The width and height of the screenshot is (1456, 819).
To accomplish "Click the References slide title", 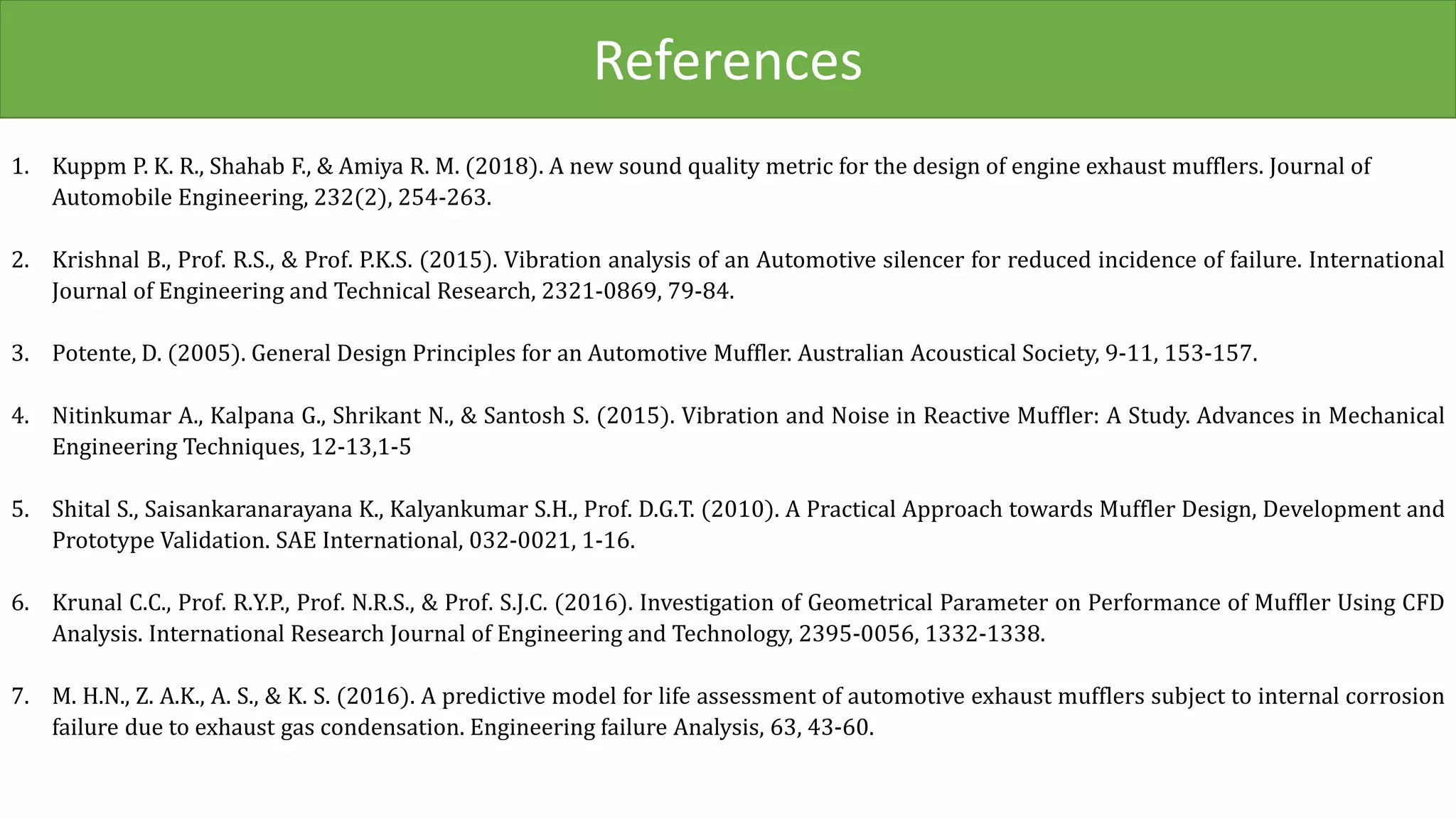I will pos(727,61).
